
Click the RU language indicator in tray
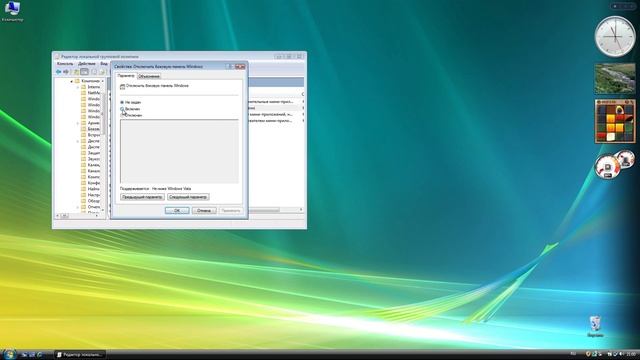[x=573, y=353]
